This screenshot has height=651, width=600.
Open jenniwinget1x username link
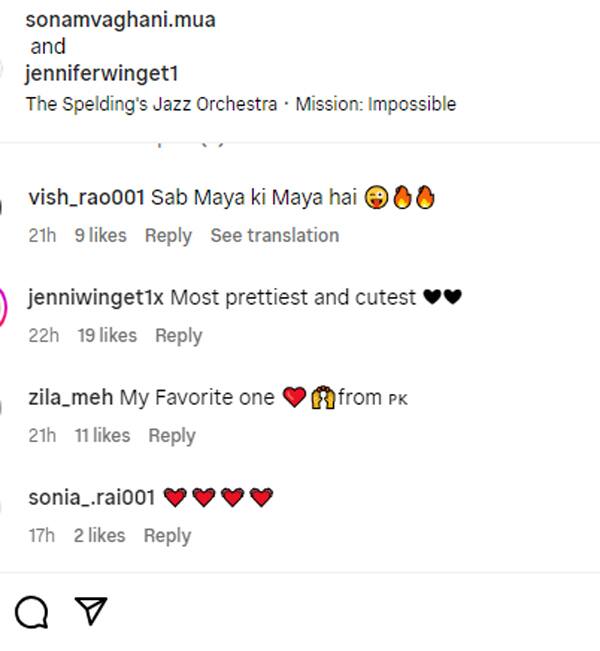pyautogui.click(x=96, y=297)
